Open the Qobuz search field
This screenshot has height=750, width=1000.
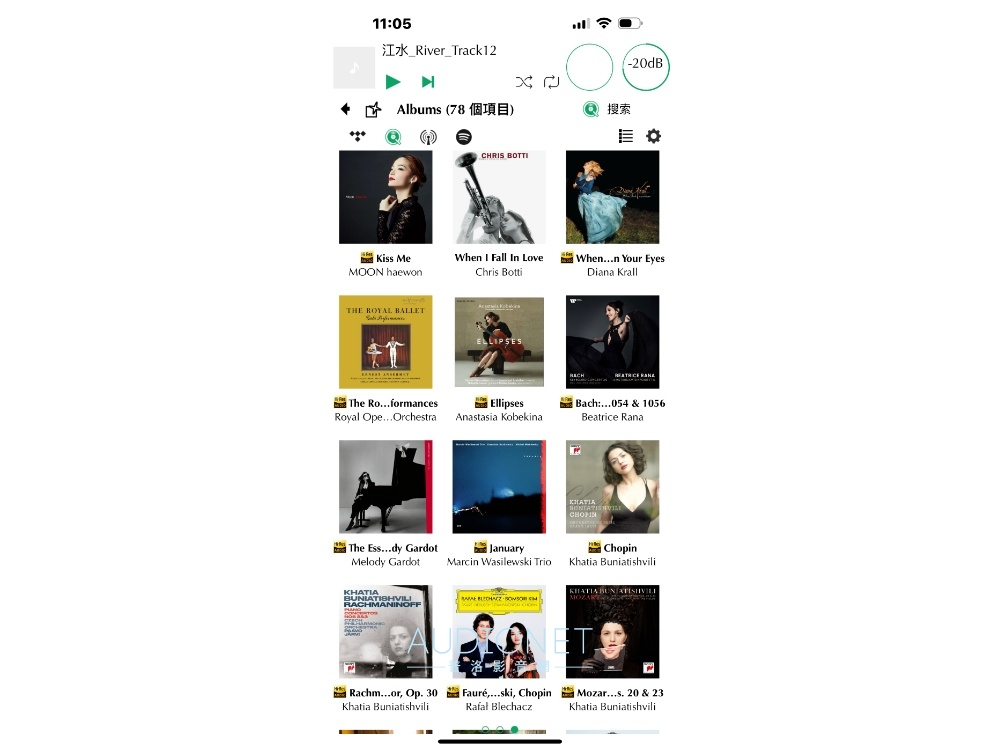coord(607,109)
